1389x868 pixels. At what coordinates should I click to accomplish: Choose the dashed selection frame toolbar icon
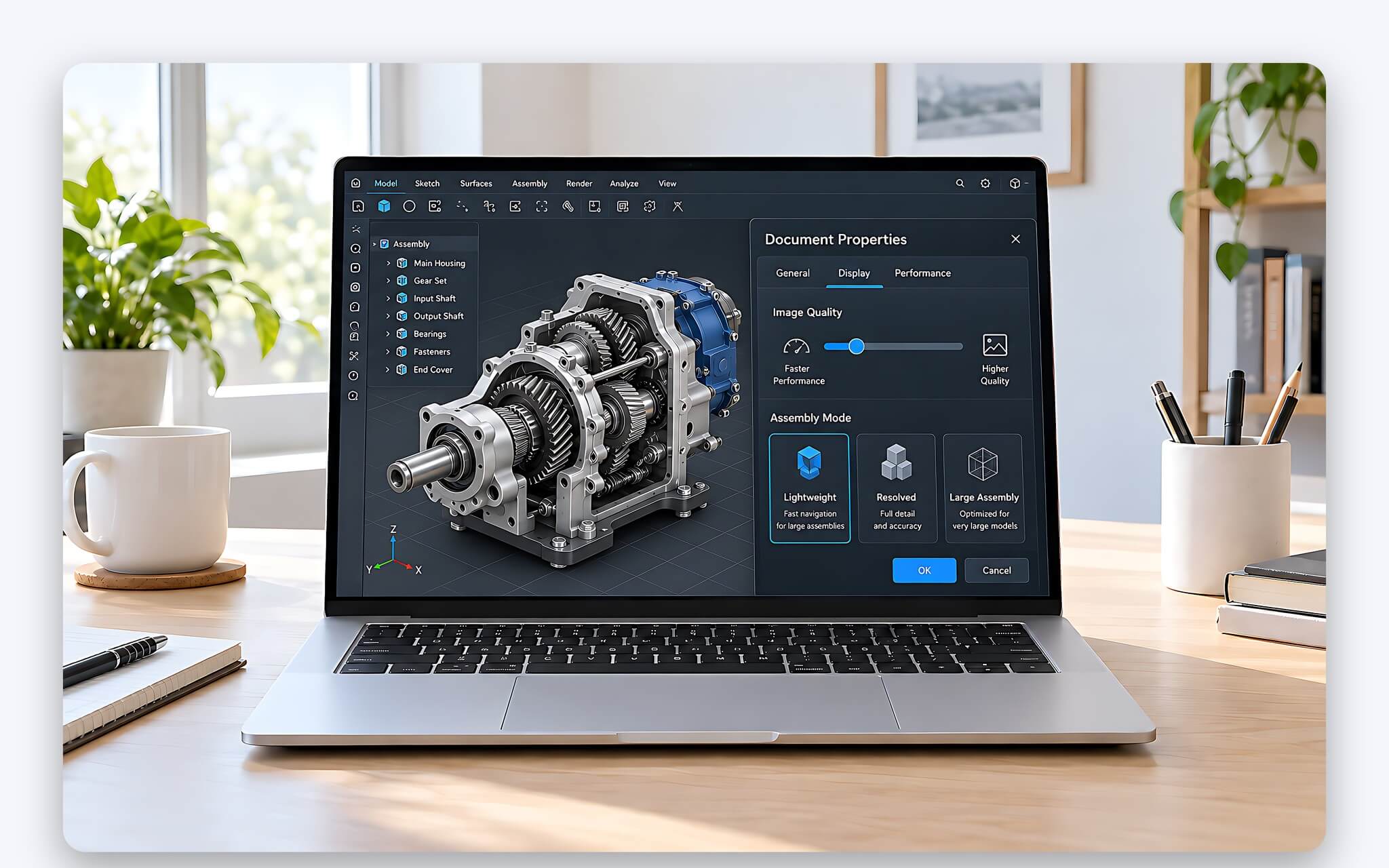click(542, 206)
